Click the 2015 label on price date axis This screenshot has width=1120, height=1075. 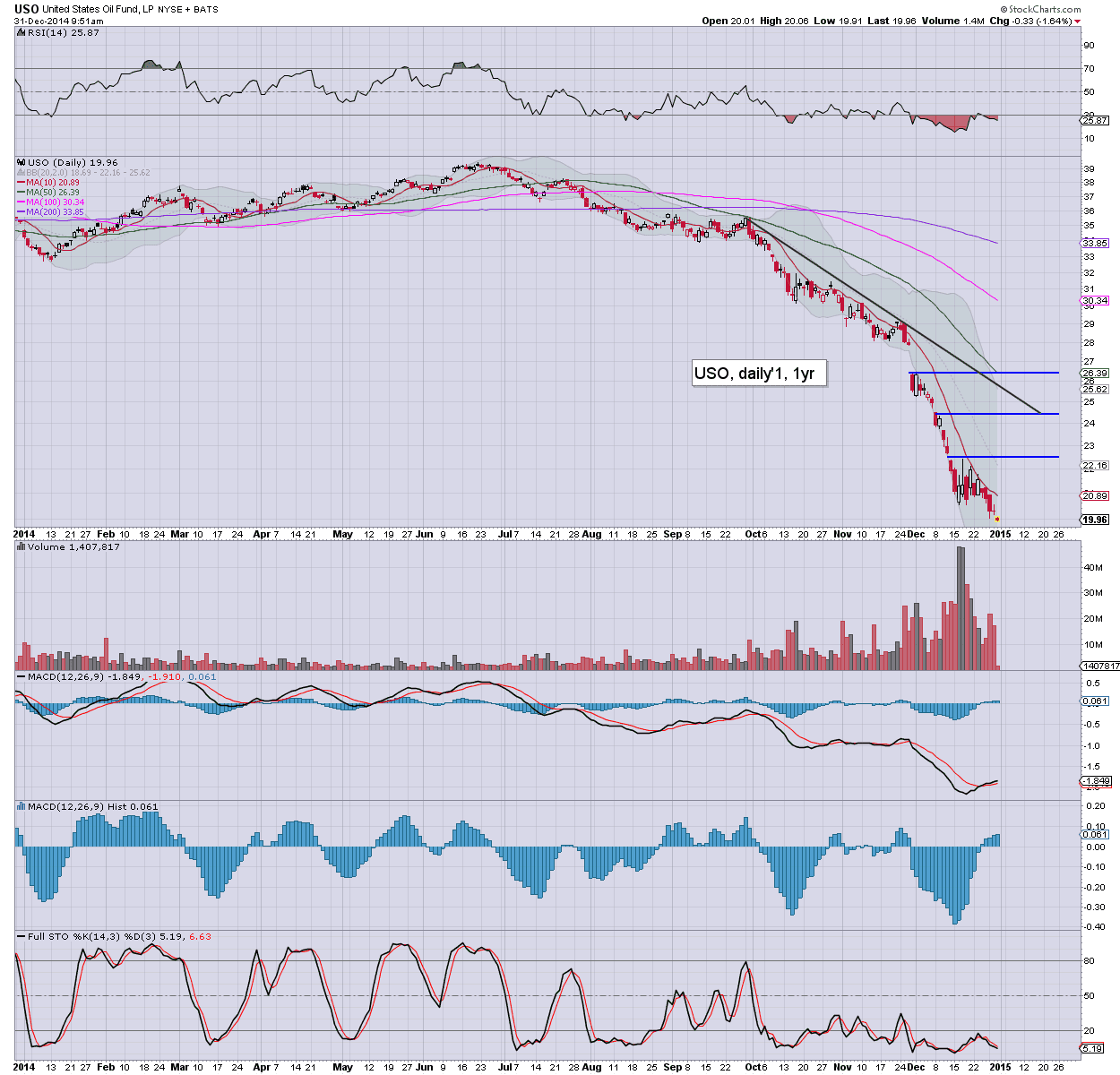1000,534
